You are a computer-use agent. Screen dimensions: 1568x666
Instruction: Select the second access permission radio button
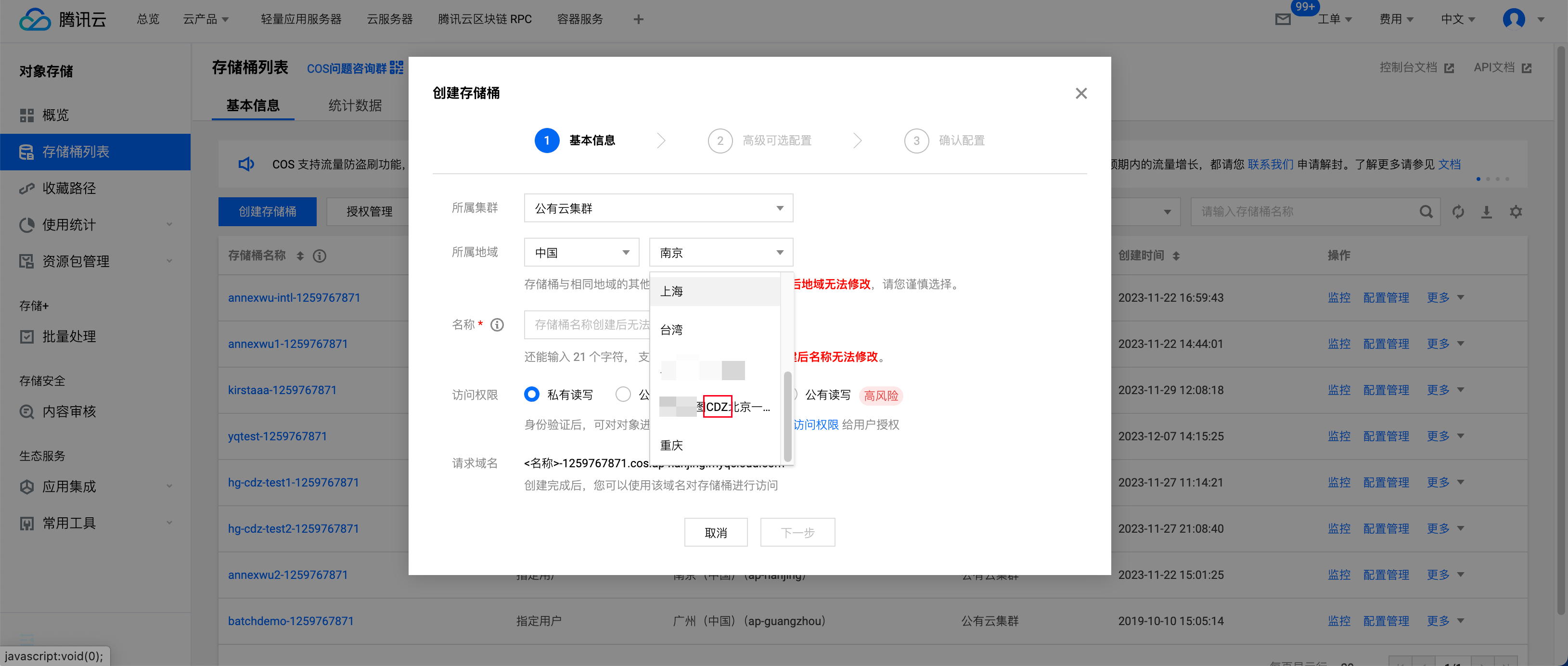623,395
